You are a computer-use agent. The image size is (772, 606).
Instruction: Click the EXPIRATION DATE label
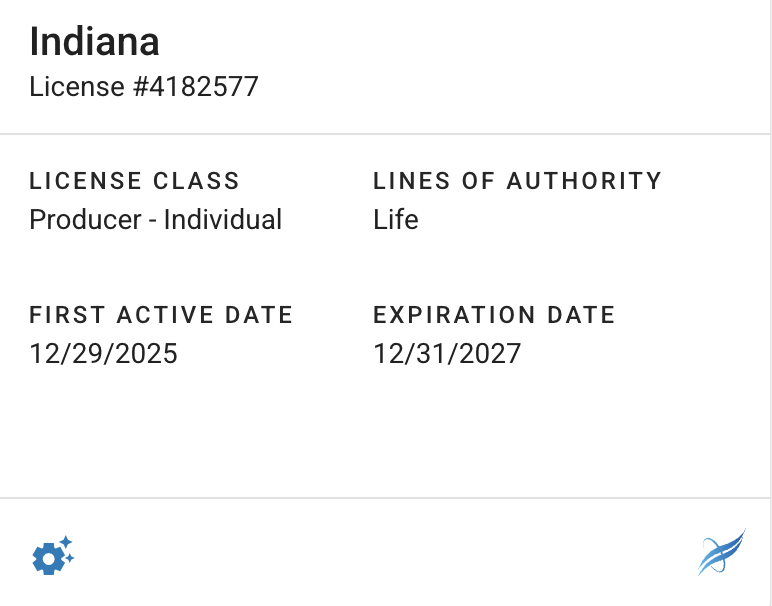pyautogui.click(x=494, y=315)
